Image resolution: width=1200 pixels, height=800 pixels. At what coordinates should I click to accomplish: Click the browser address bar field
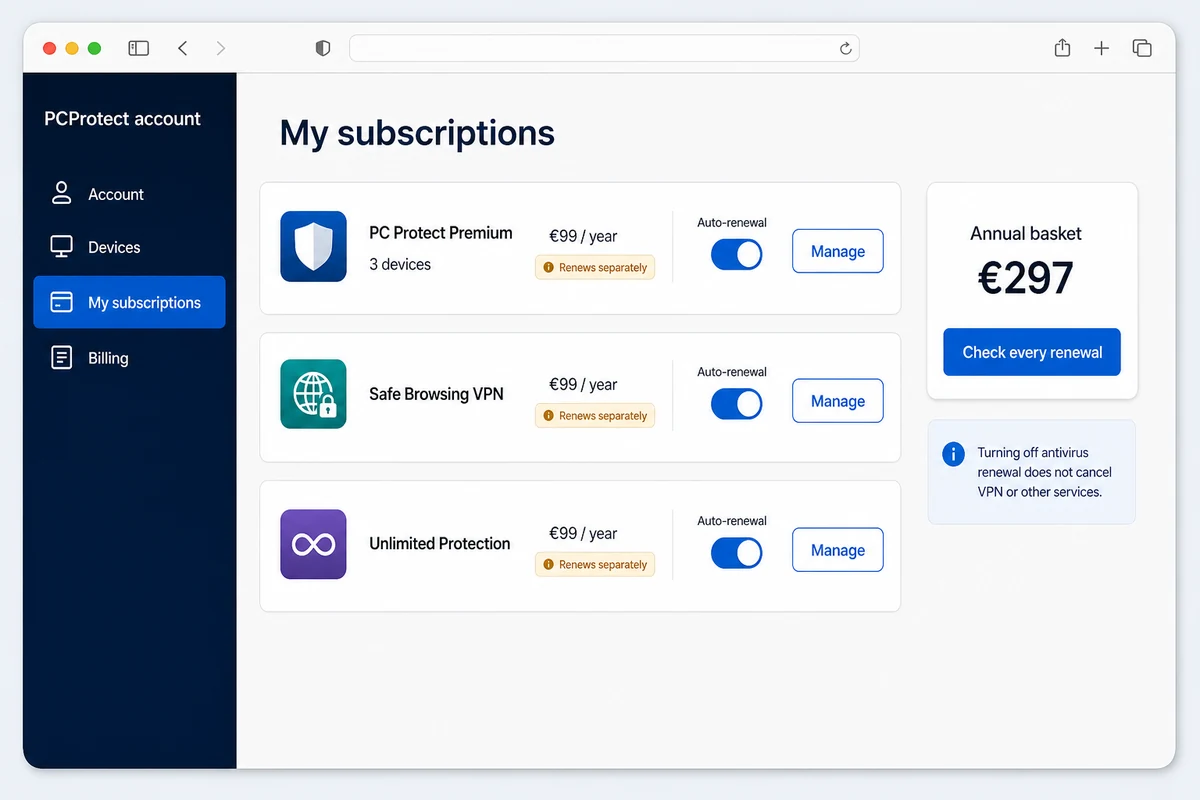[x=604, y=48]
